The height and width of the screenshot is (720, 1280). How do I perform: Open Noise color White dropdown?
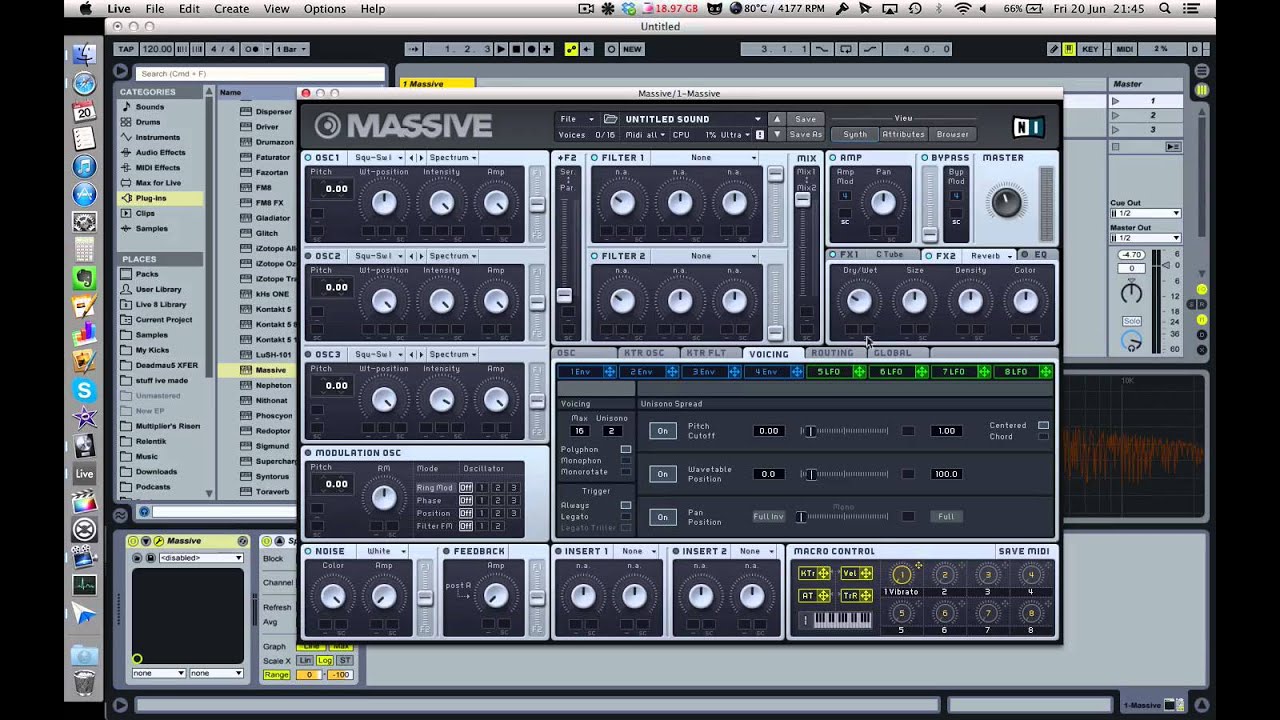pos(387,551)
